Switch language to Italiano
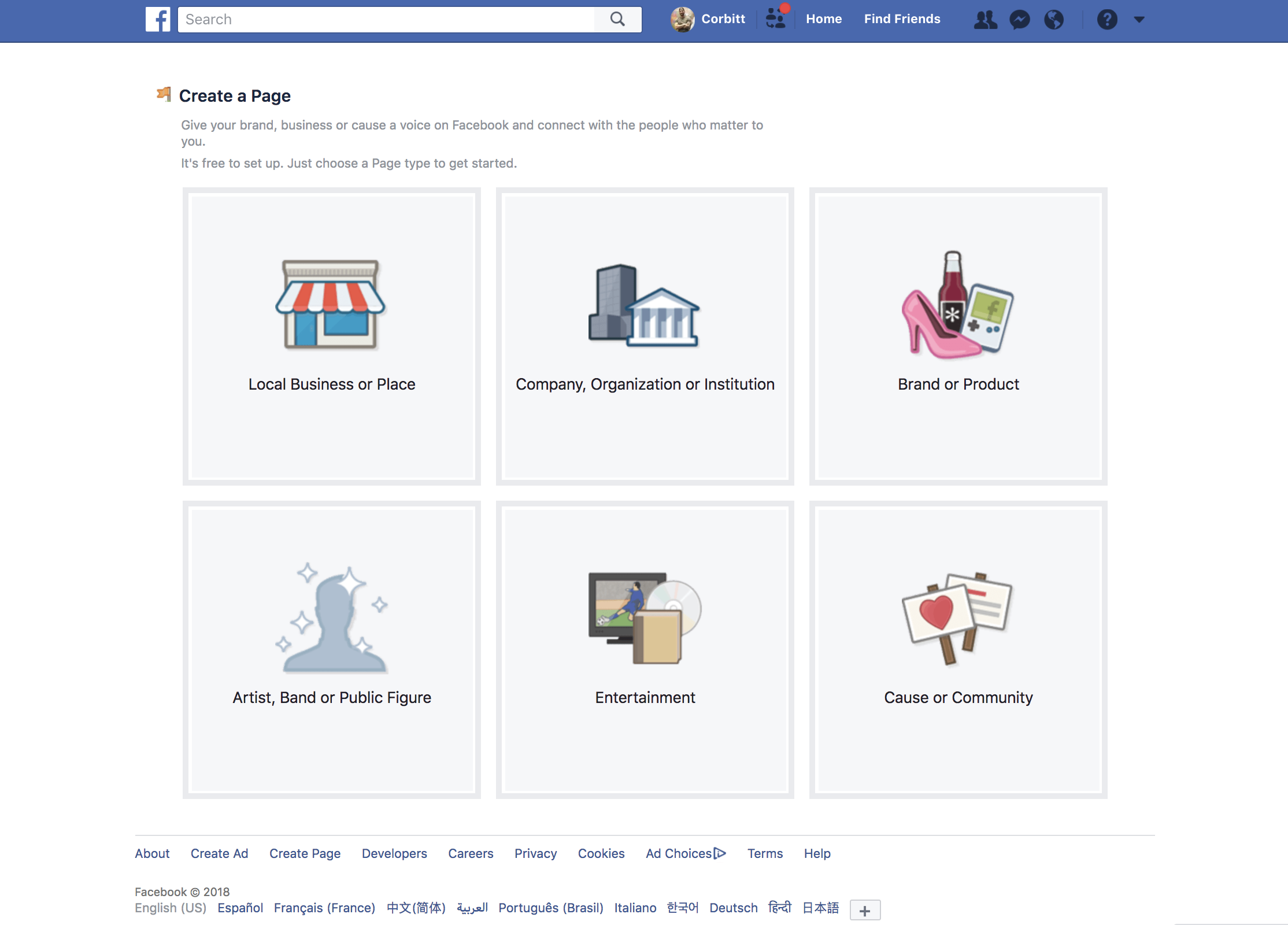 [635, 908]
